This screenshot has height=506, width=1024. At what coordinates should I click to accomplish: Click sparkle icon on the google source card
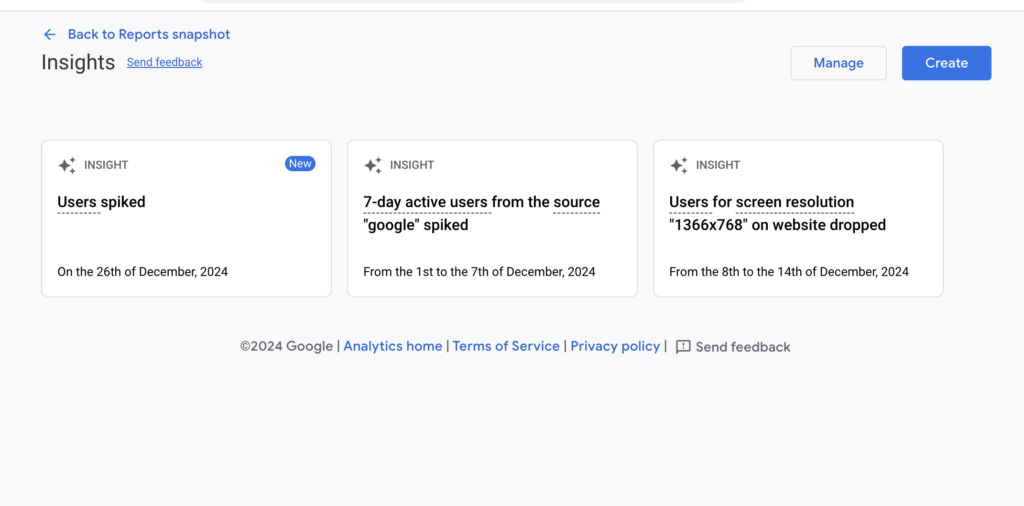[373, 165]
